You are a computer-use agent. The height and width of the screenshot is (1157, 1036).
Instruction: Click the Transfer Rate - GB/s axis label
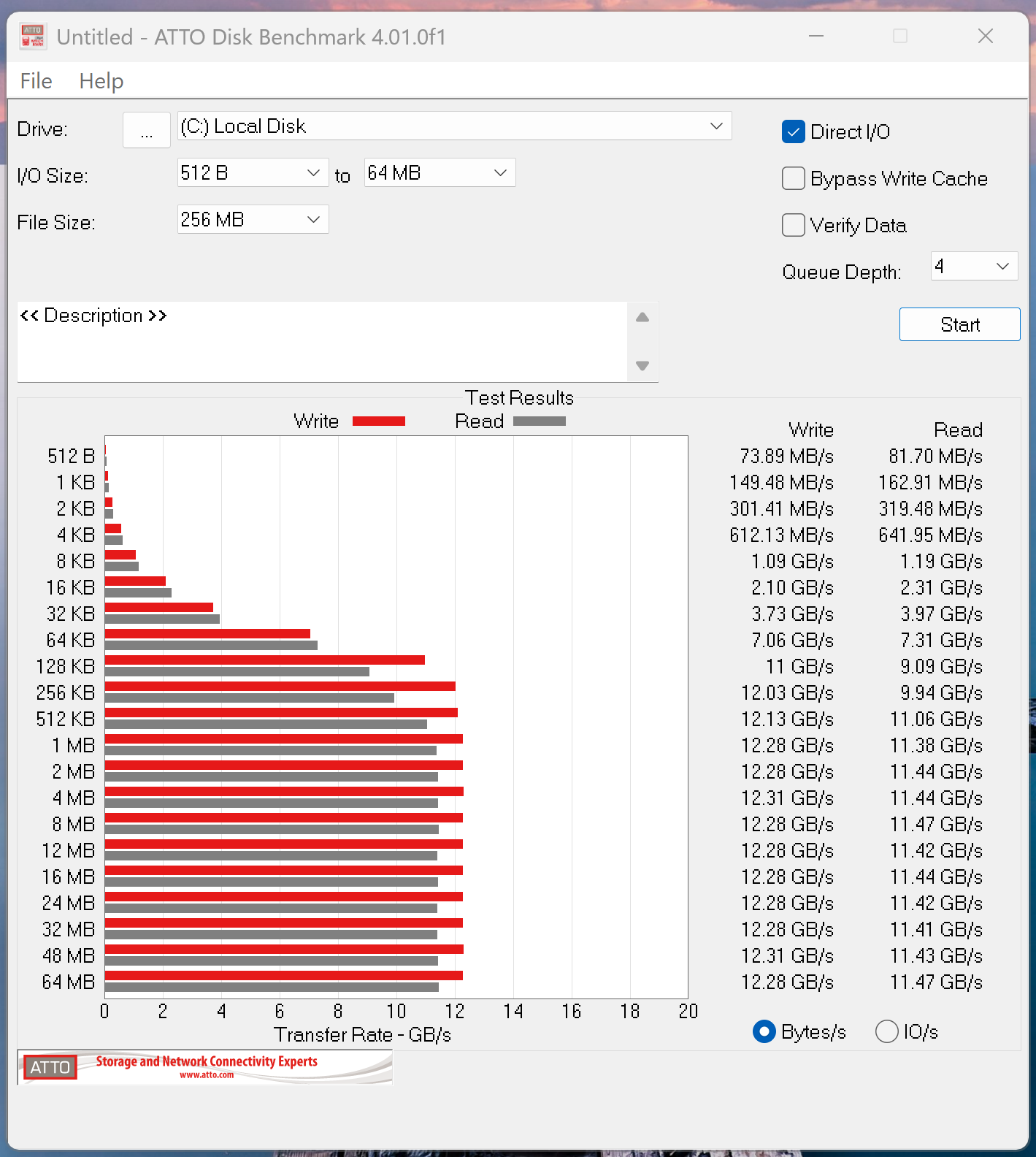(x=362, y=1035)
